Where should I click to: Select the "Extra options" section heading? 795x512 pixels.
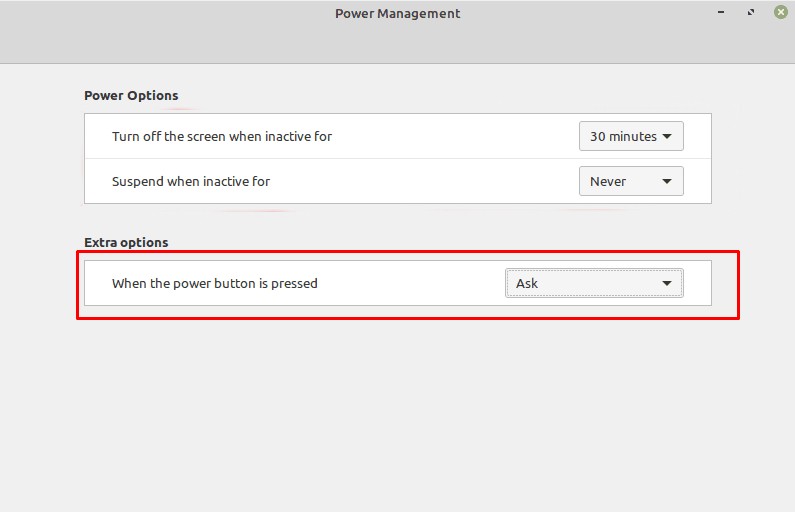click(126, 242)
